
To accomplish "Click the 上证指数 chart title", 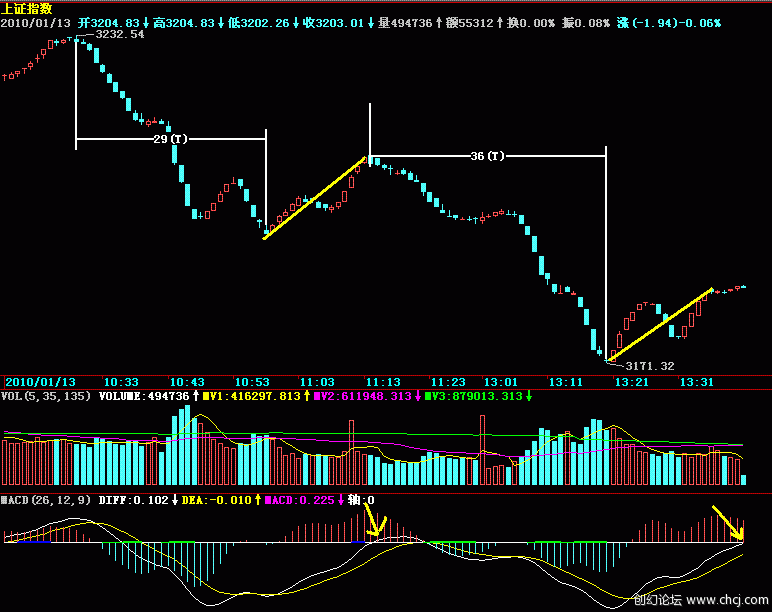I will click(28, 8).
